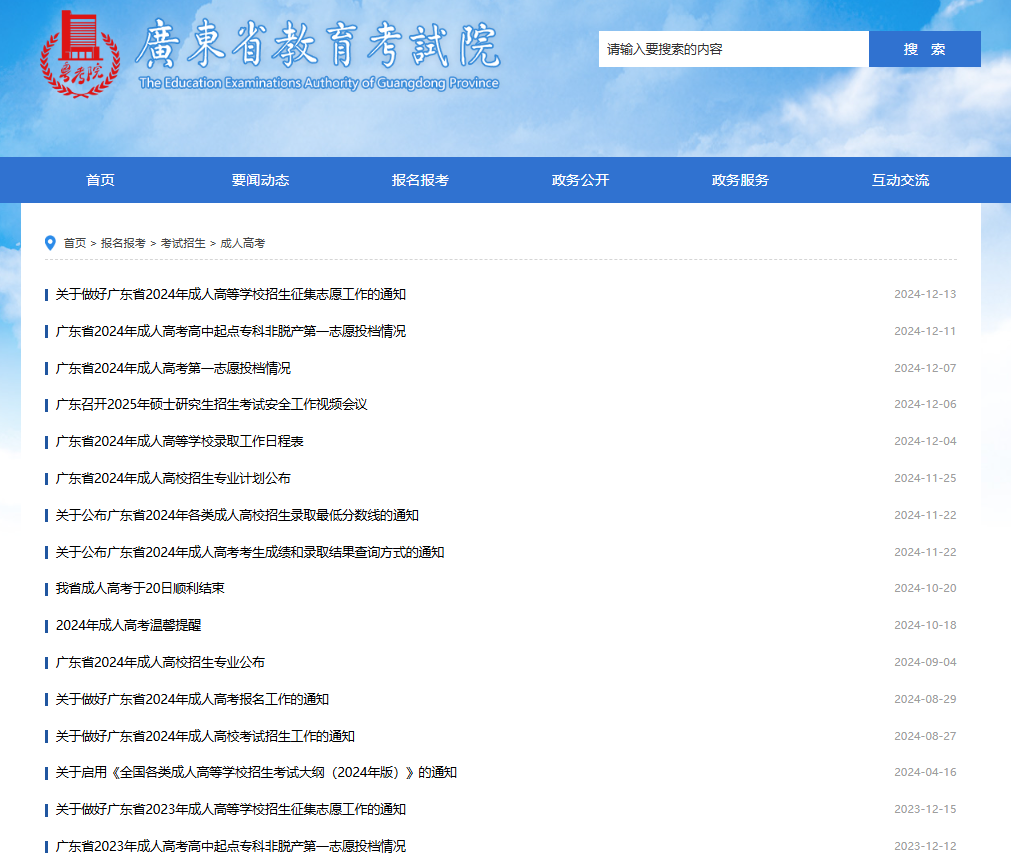
Task: Open the 政务公开 navigation menu
Action: (x=579, y=180)
